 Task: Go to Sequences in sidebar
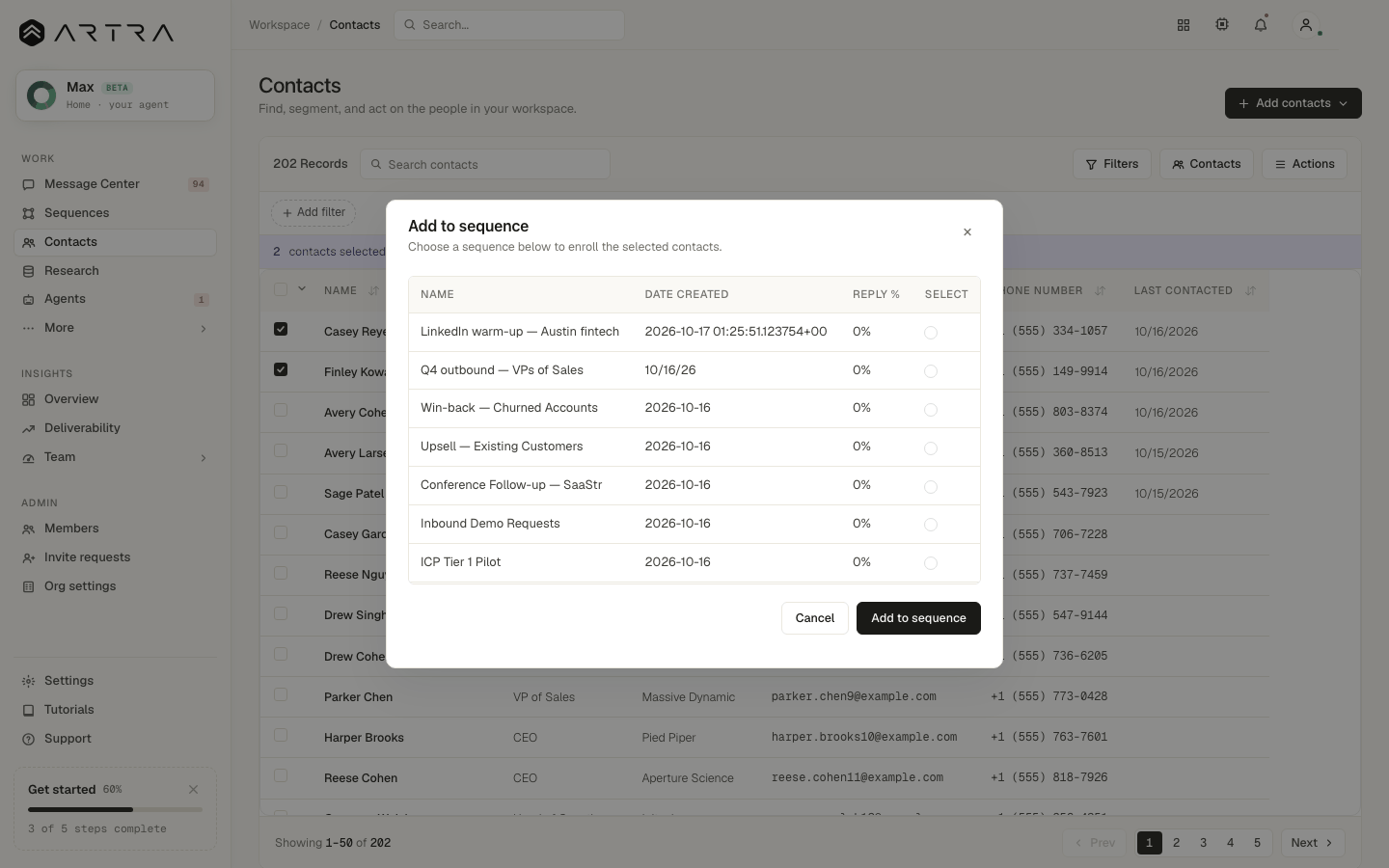pos(116,213)
